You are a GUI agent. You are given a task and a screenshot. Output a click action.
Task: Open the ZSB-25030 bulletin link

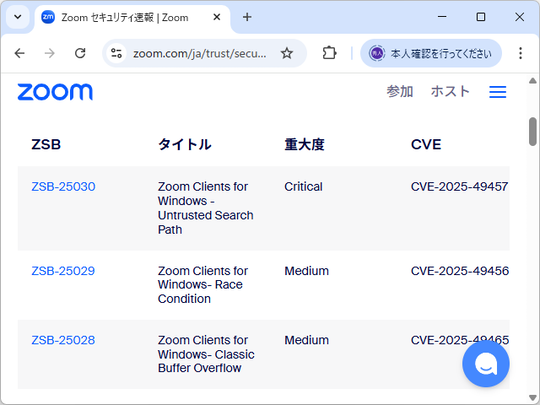point(63,187)
